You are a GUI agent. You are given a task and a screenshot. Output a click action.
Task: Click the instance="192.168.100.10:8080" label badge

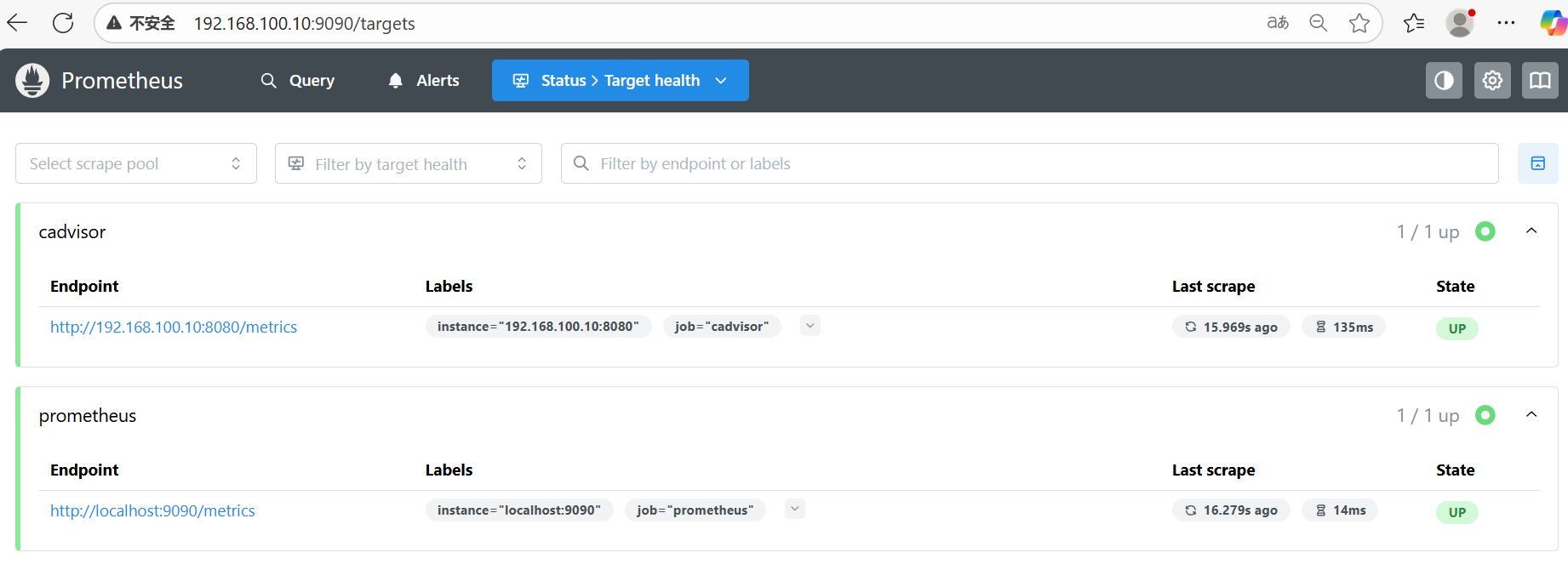[x=538, y=327]
